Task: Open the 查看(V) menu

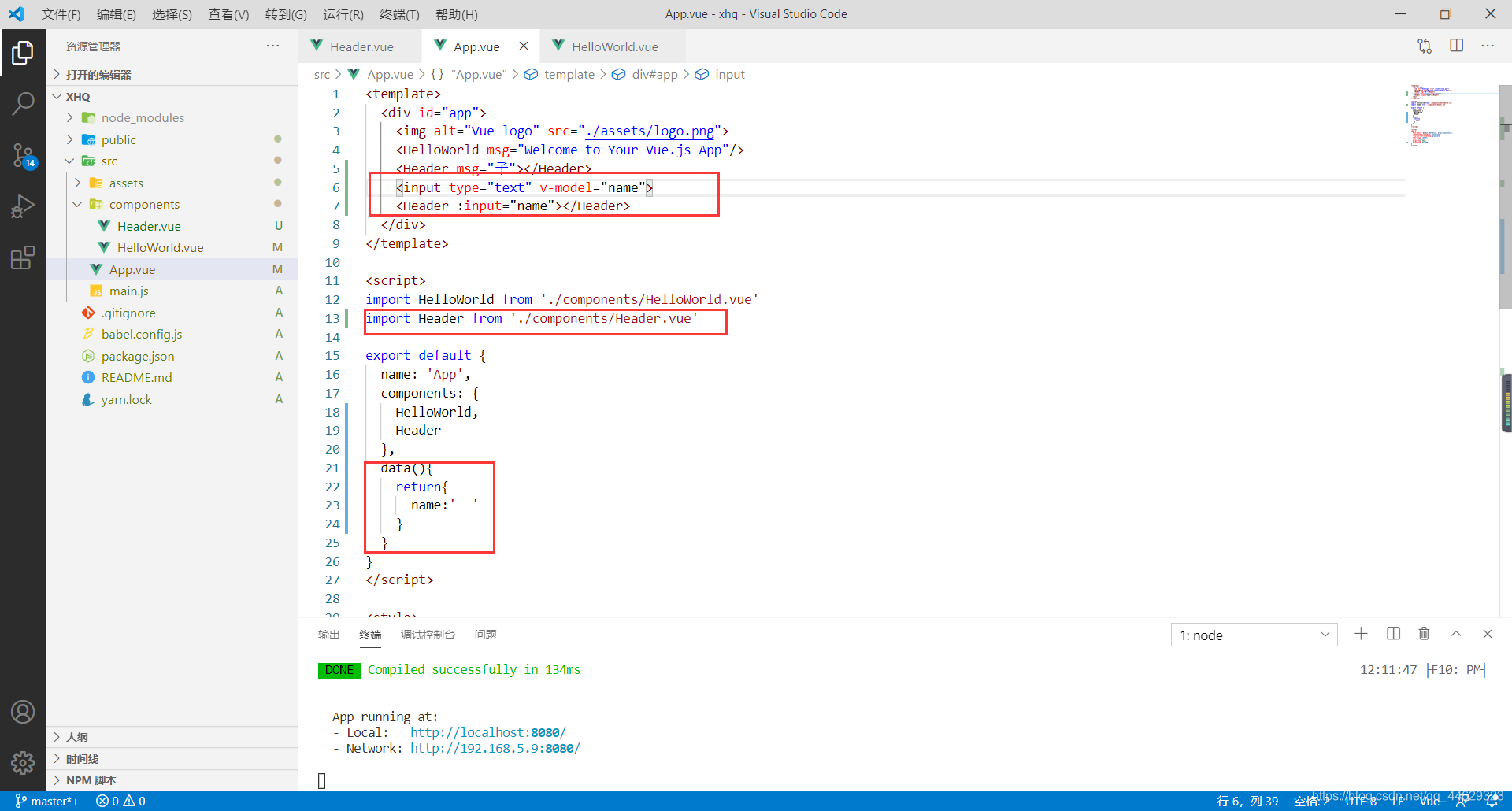Action: 228,14
